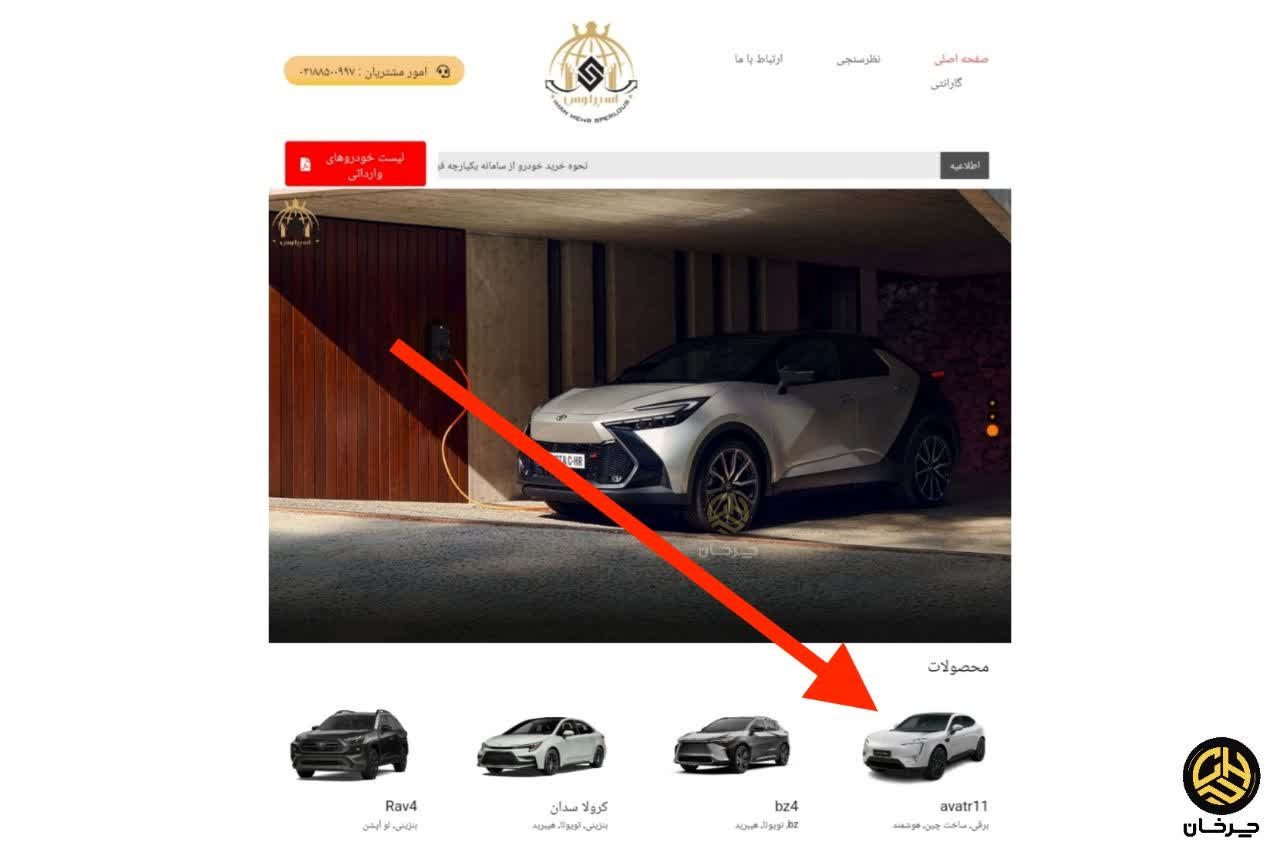1280x850 pixels.
Task: Click the اطلاعیه announcement label
Action: pyautogui.click(x=964, y=166)
